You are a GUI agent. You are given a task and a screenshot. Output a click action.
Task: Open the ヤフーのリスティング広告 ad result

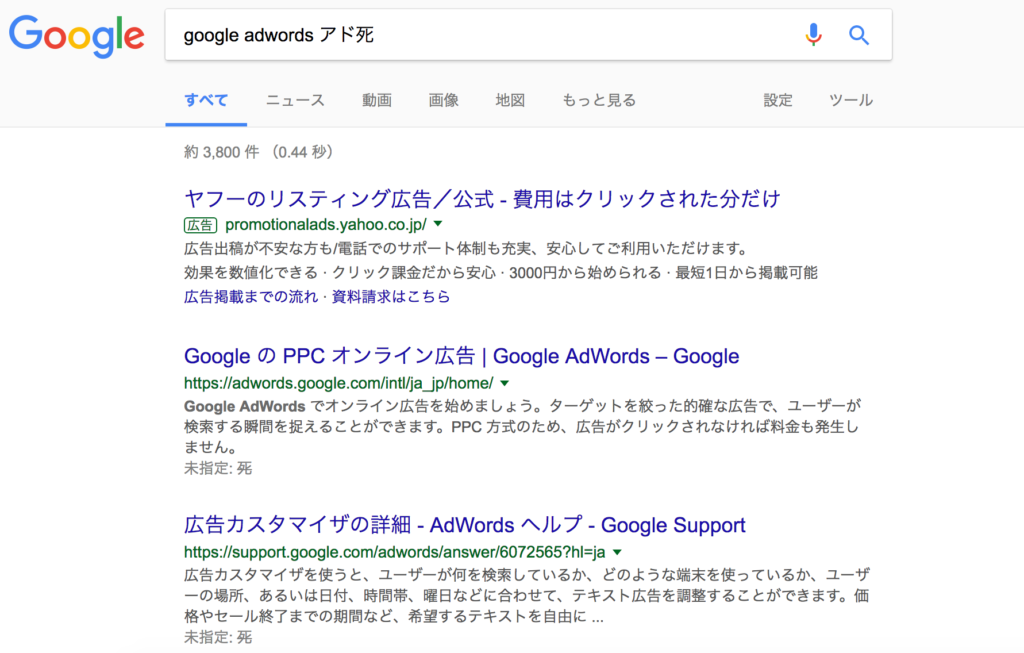click(482, 199)
